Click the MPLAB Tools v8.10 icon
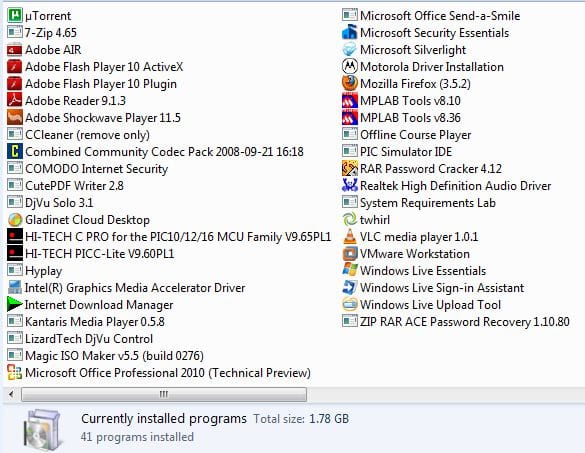Viewport: 585px width, 453px height. (x=350, y=101)
